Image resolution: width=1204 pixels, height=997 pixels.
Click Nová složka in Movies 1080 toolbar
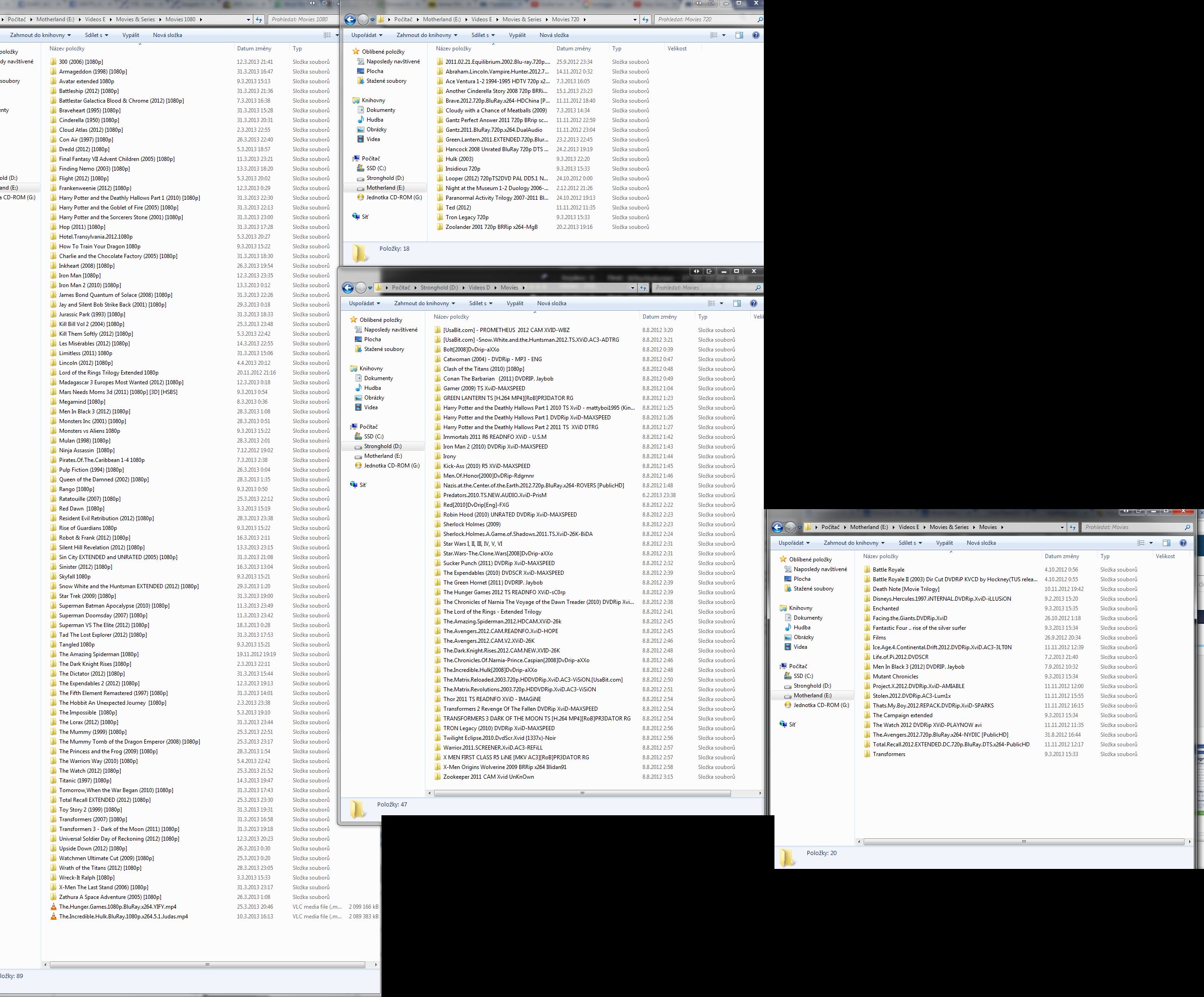tap(167, 35)
